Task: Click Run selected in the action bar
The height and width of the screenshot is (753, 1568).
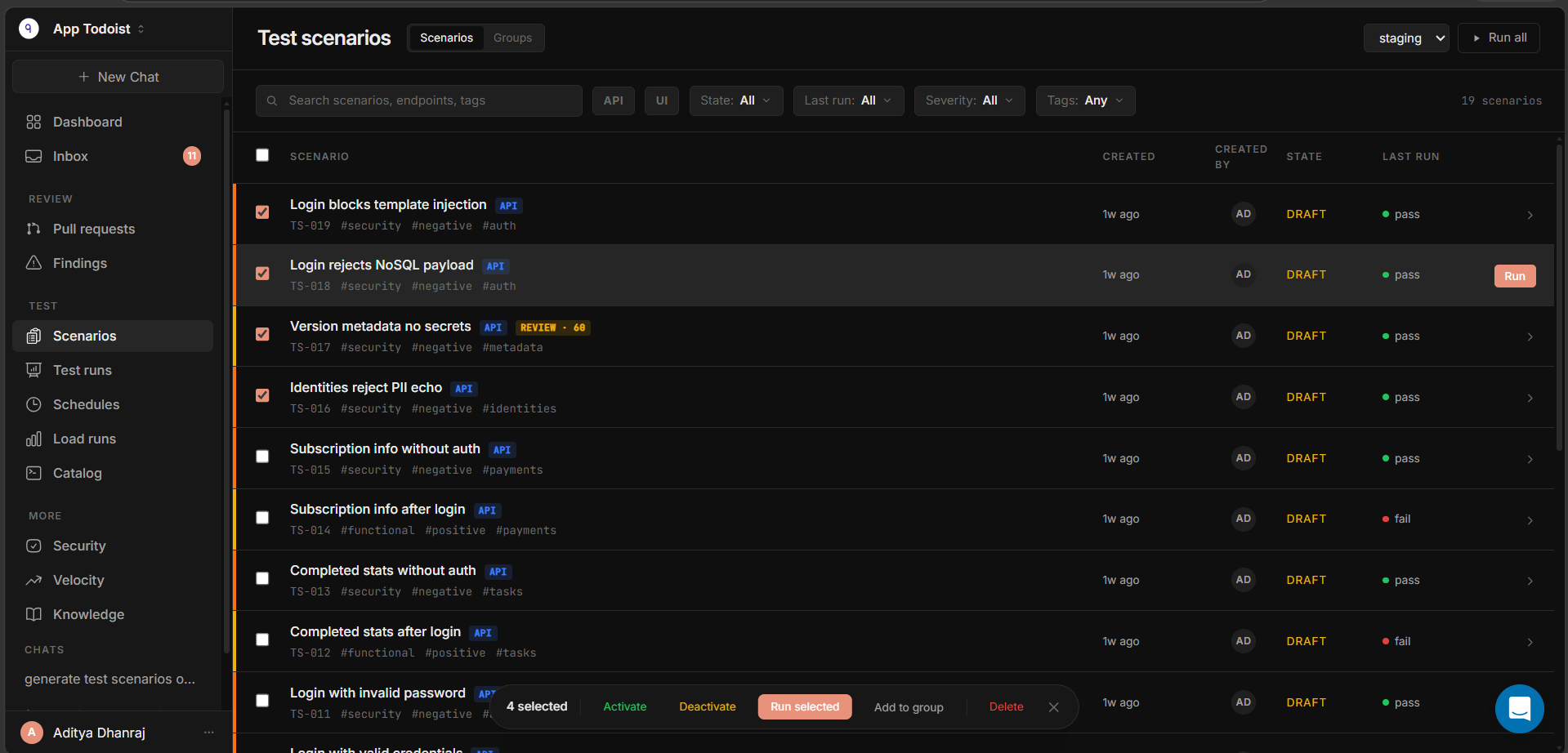Action: coord(805,707)
